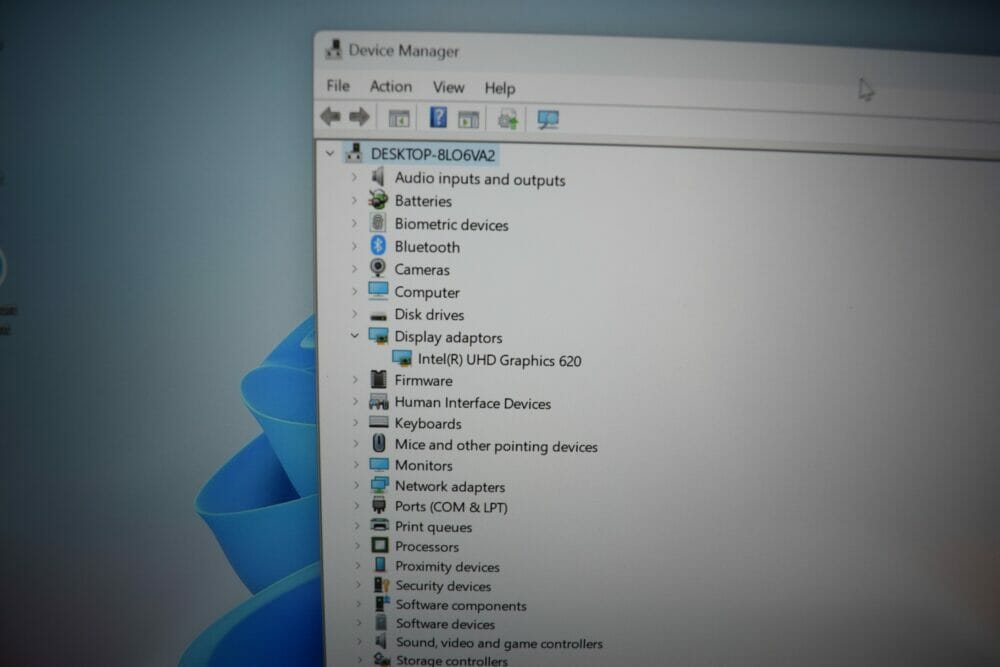
Task: Expand the Monitors node chevron
Action: [357, 464]
